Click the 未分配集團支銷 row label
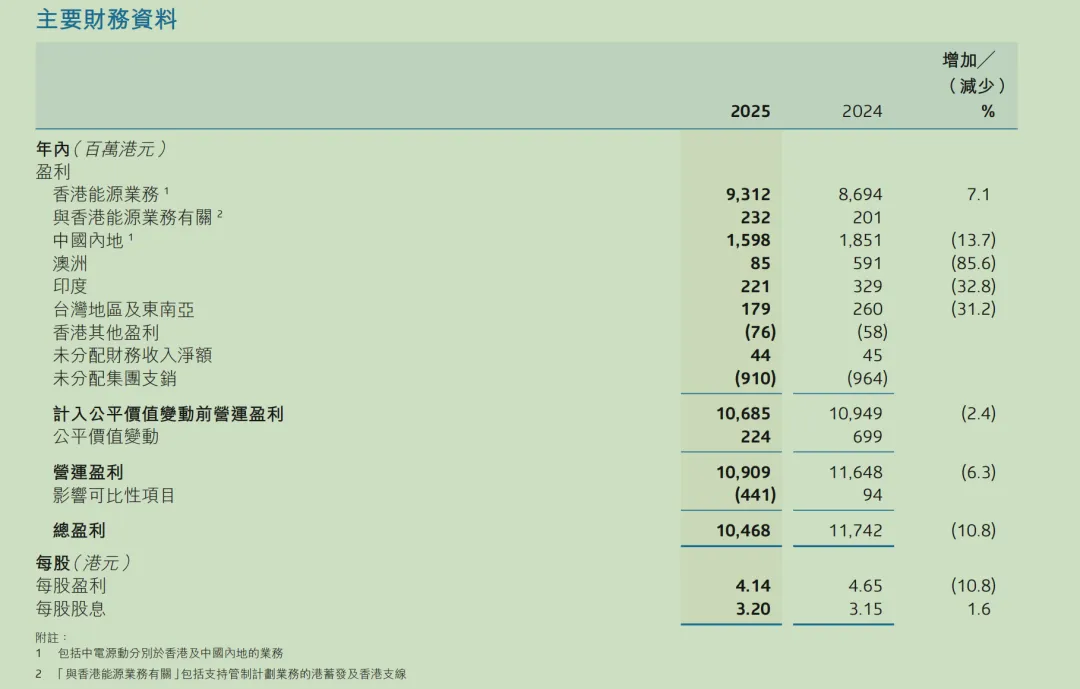Image resolution: width=1080 pixels, height=689 pixels. pyautogui.click(x=115, y=378)
